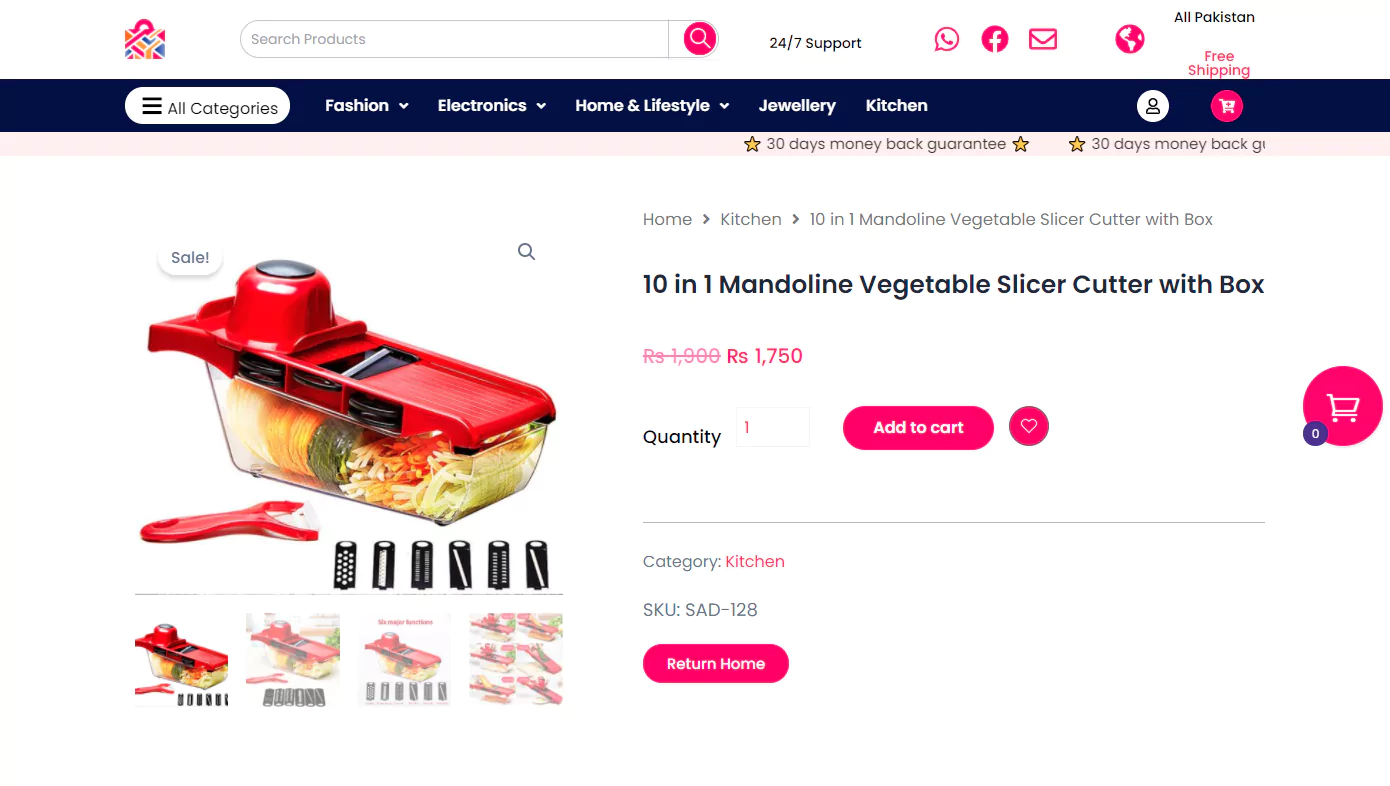Select the third product thumbnail
This screenshot has height=786, width=1390.
click(404, 660)
